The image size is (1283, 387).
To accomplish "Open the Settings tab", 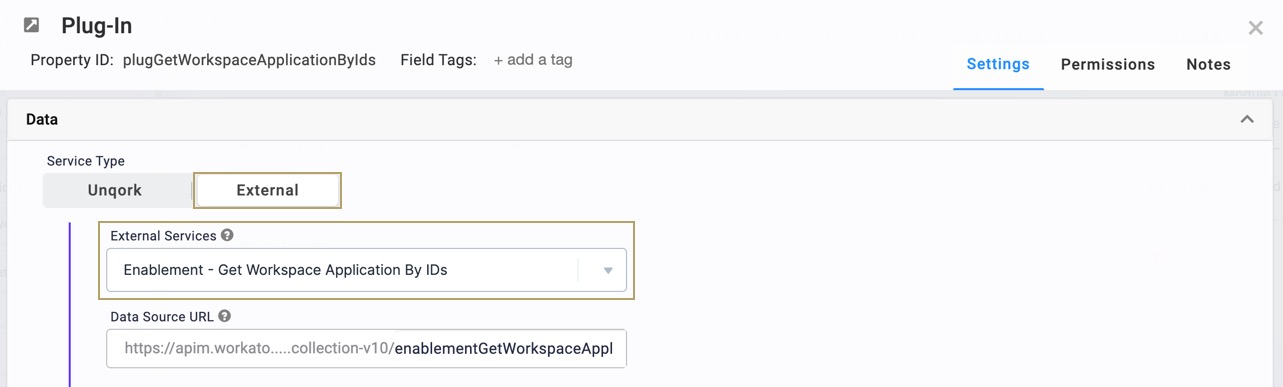I will [x=998, y=64].
